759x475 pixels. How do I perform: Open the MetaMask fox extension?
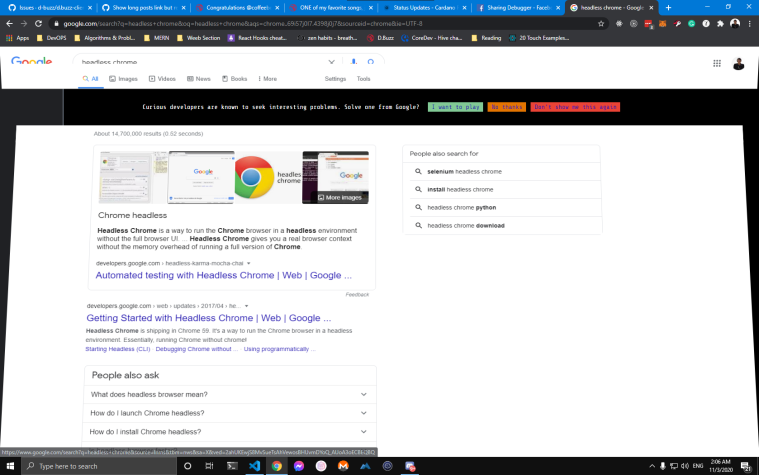pos(663,23)
